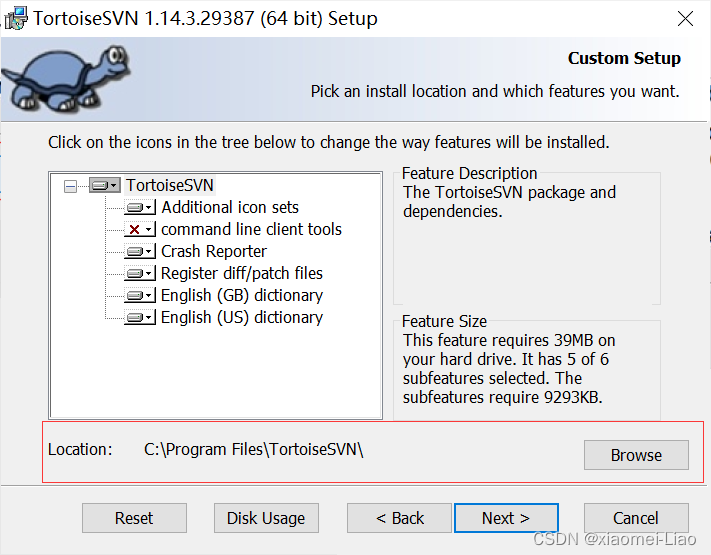Select Additional icon sets tree row
This screenshot has height=555, width=711.
click(230, 207)
